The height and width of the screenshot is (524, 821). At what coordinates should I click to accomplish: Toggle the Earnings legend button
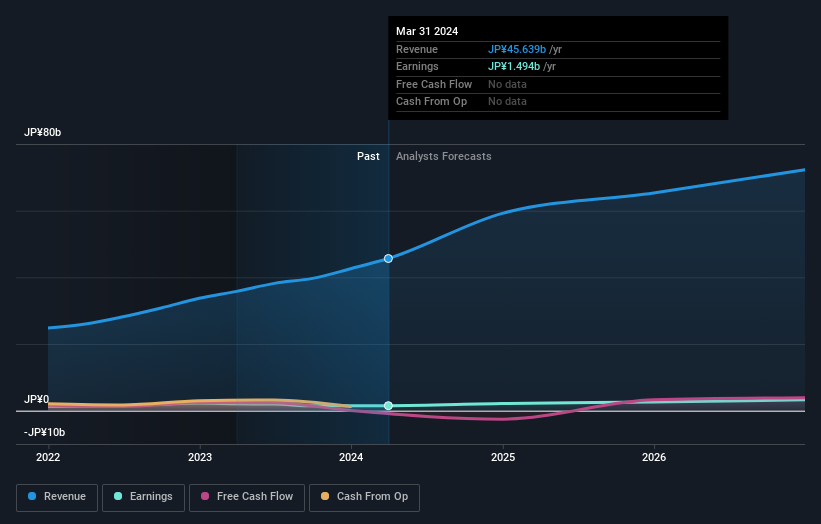(x=143, y=497)
